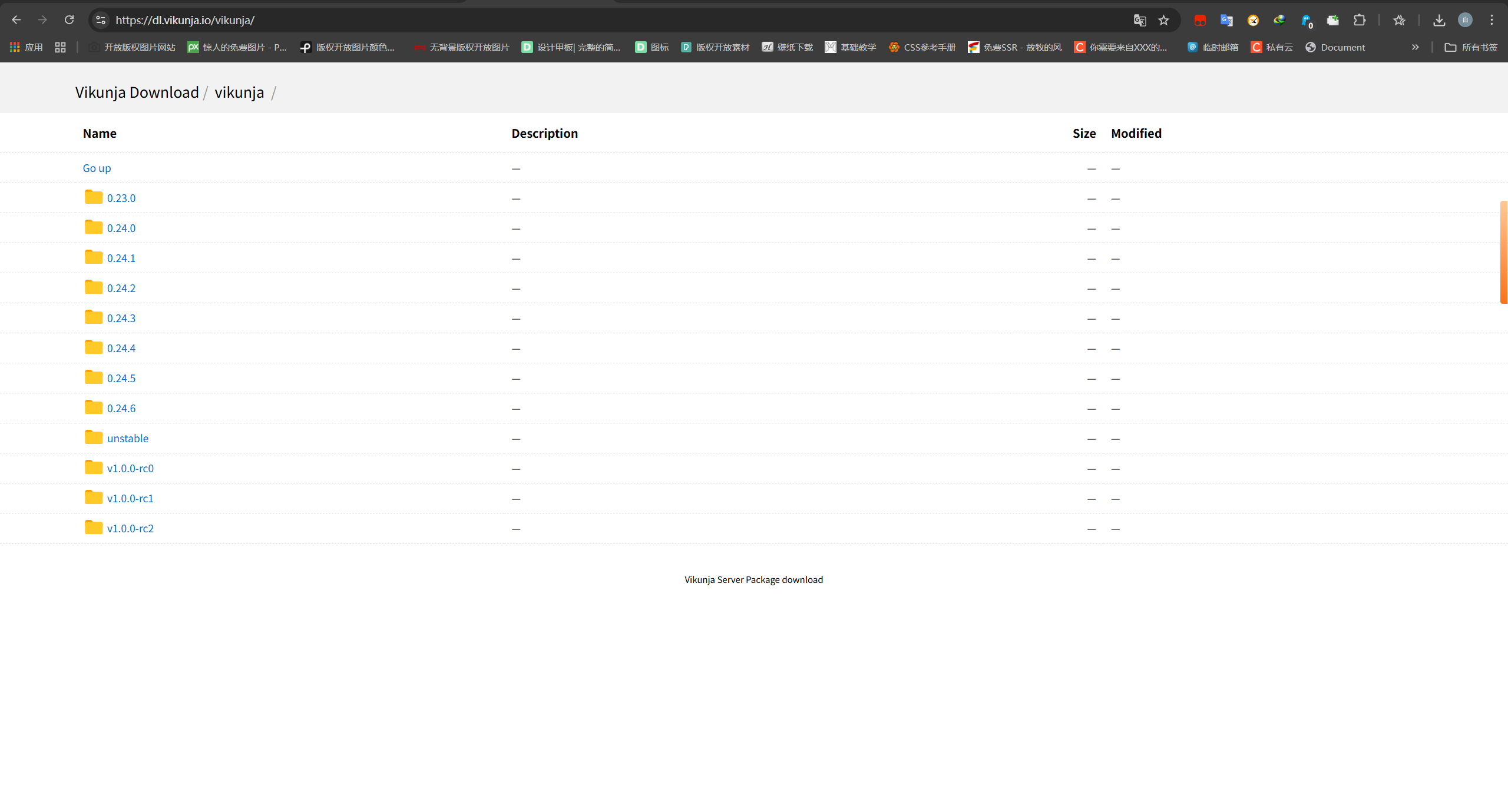This screenshot has width=1508, height=812.
Task: Click the site information icon in address bar
Action: (101, 20)
